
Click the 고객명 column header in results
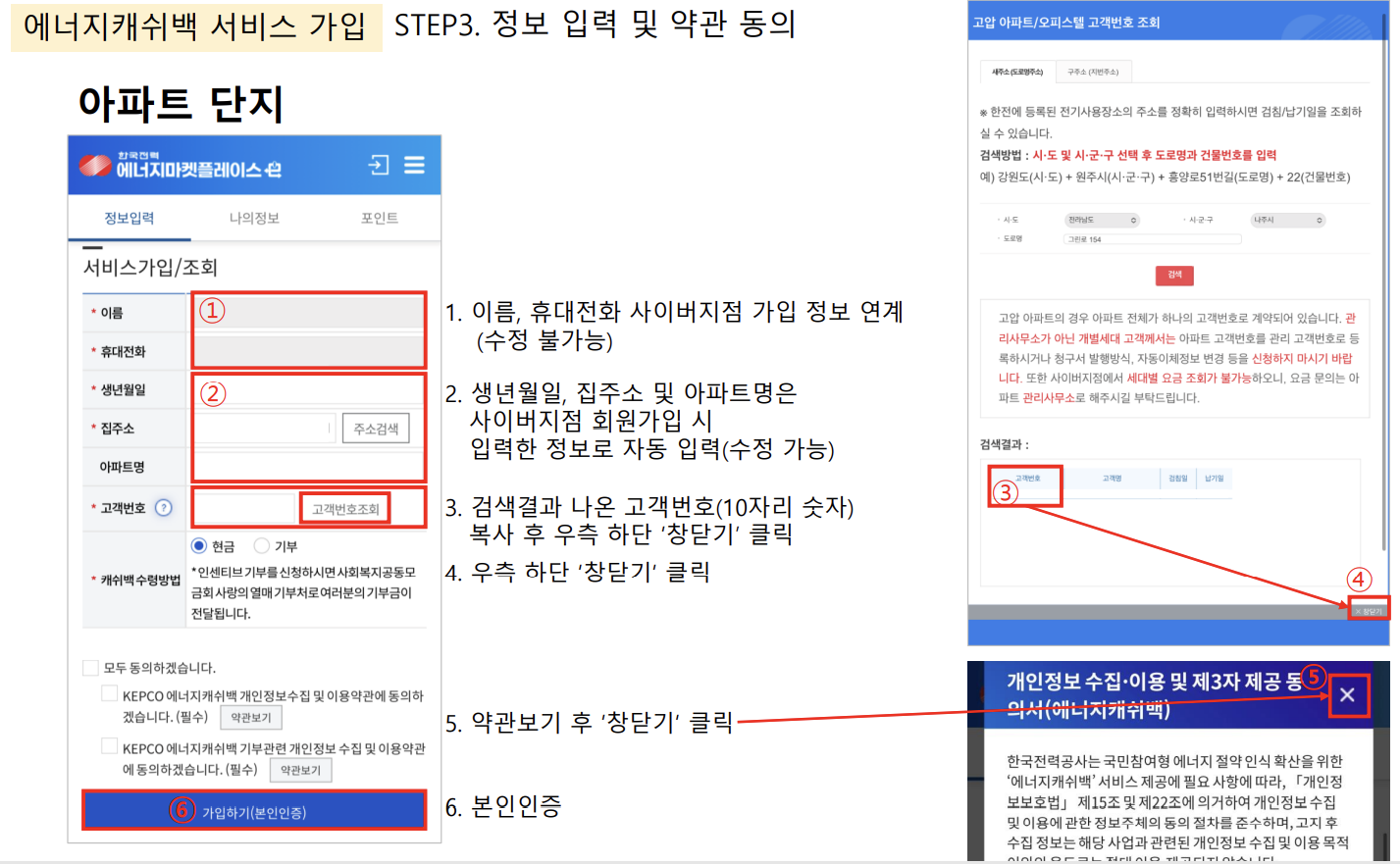pyautogui.click(x=1112, y=479)
